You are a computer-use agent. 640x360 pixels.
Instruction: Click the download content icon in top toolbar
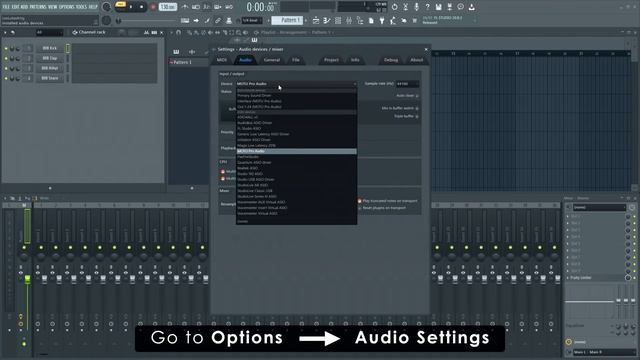pyautogui.click(x=471, y=7)
